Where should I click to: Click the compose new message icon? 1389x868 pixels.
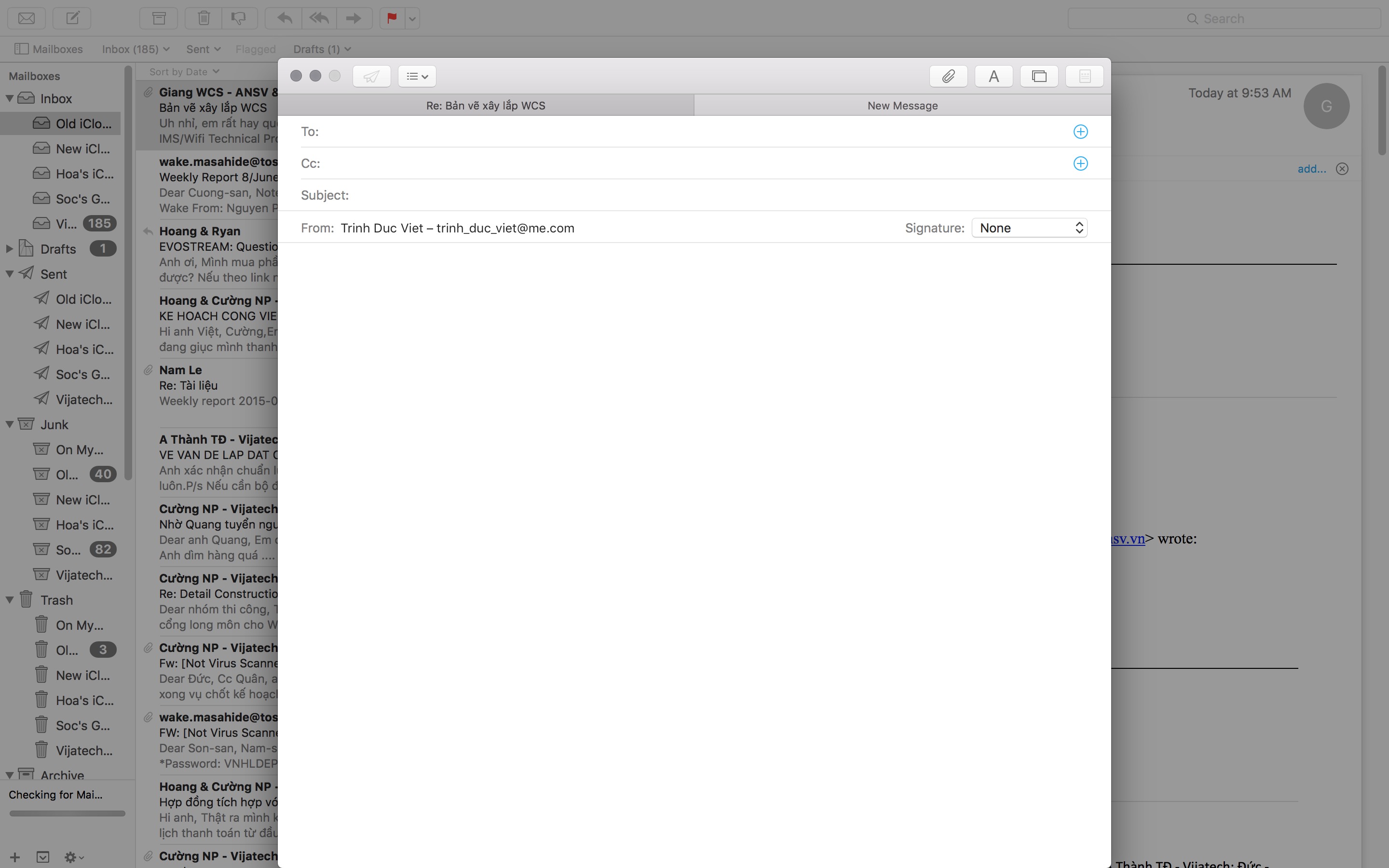pos(72,18)
